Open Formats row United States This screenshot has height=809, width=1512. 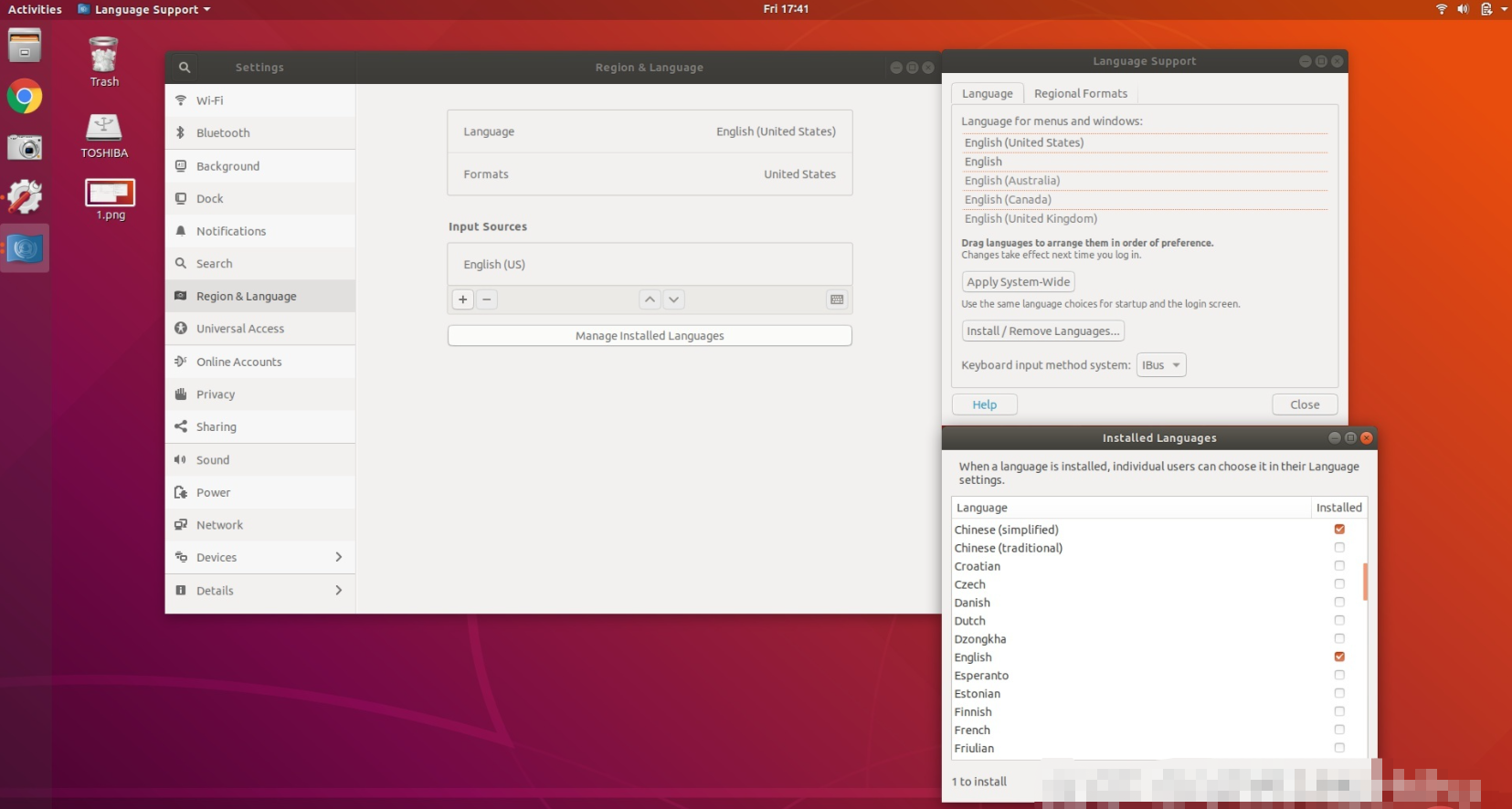point(650,174)
